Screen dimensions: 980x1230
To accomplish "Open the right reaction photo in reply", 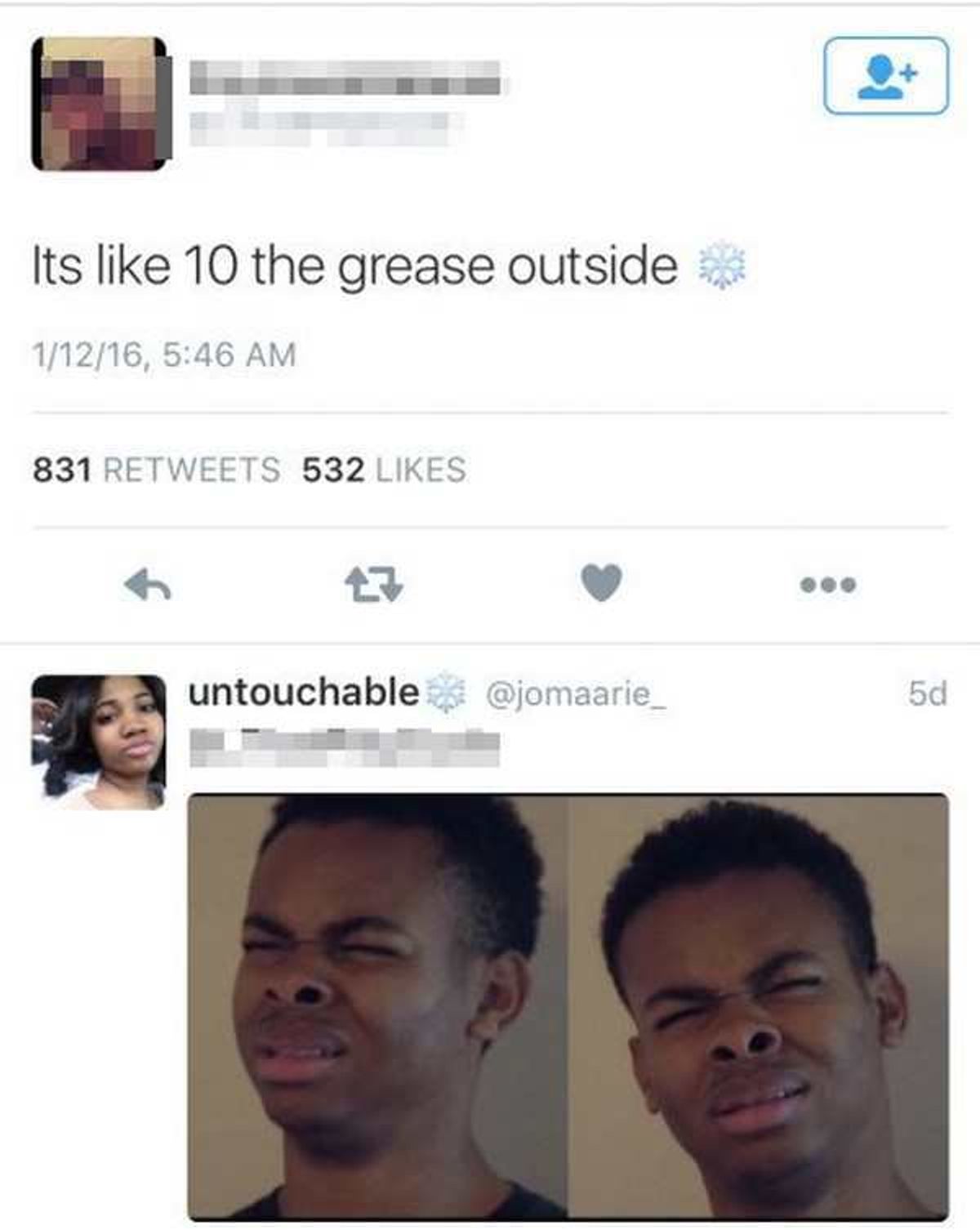I will point(759,1006).
